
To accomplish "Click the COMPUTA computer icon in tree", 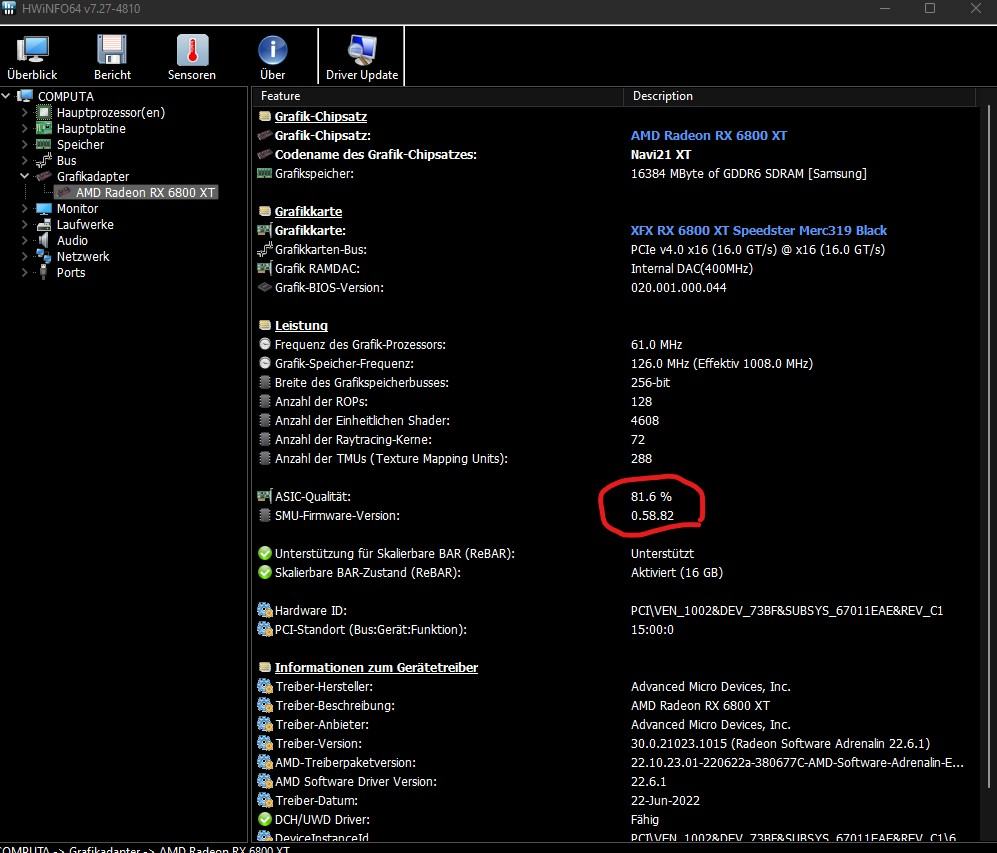I will pos(25,96).
